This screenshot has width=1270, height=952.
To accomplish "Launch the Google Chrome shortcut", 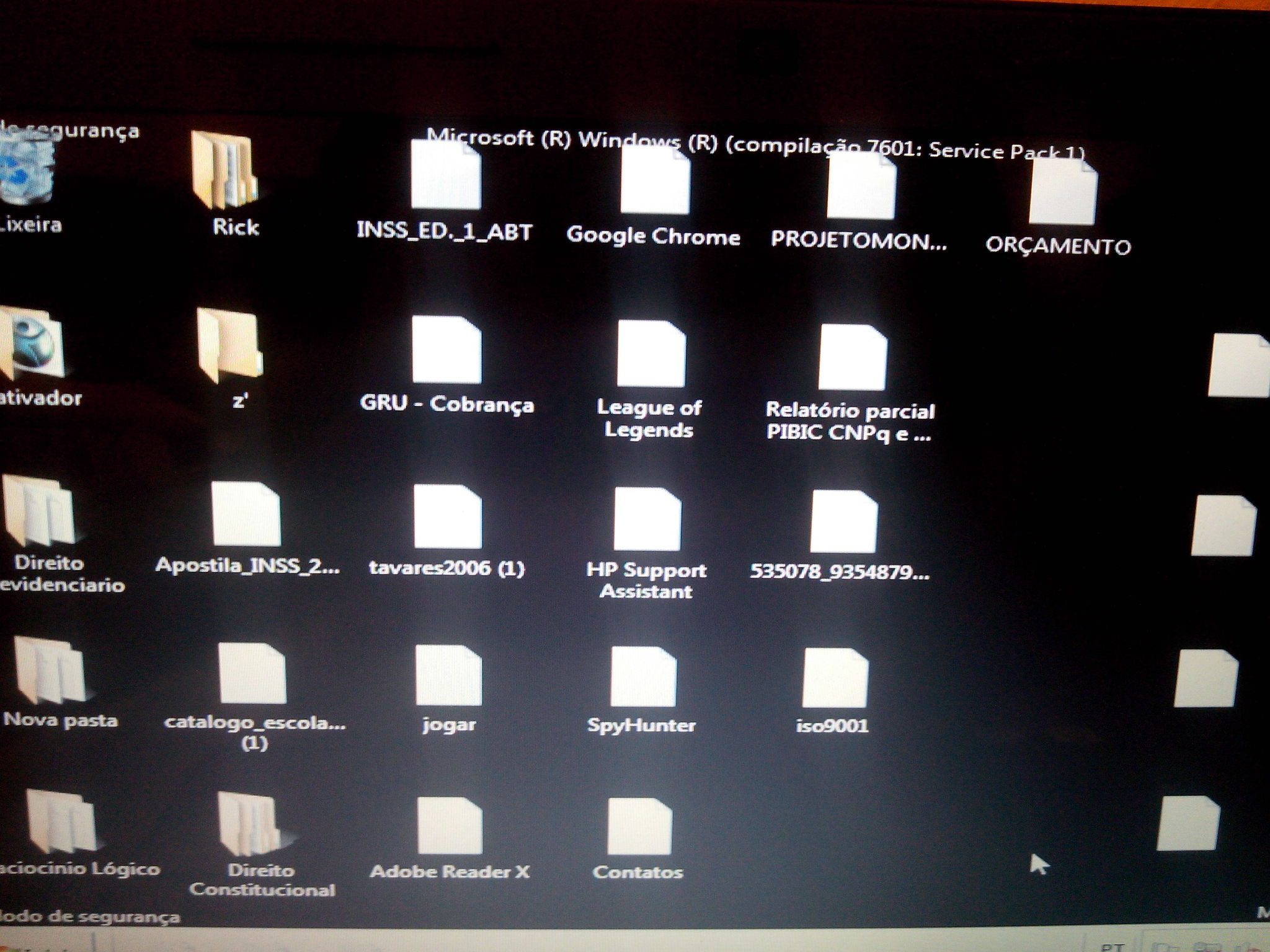I will click(655, 180).
